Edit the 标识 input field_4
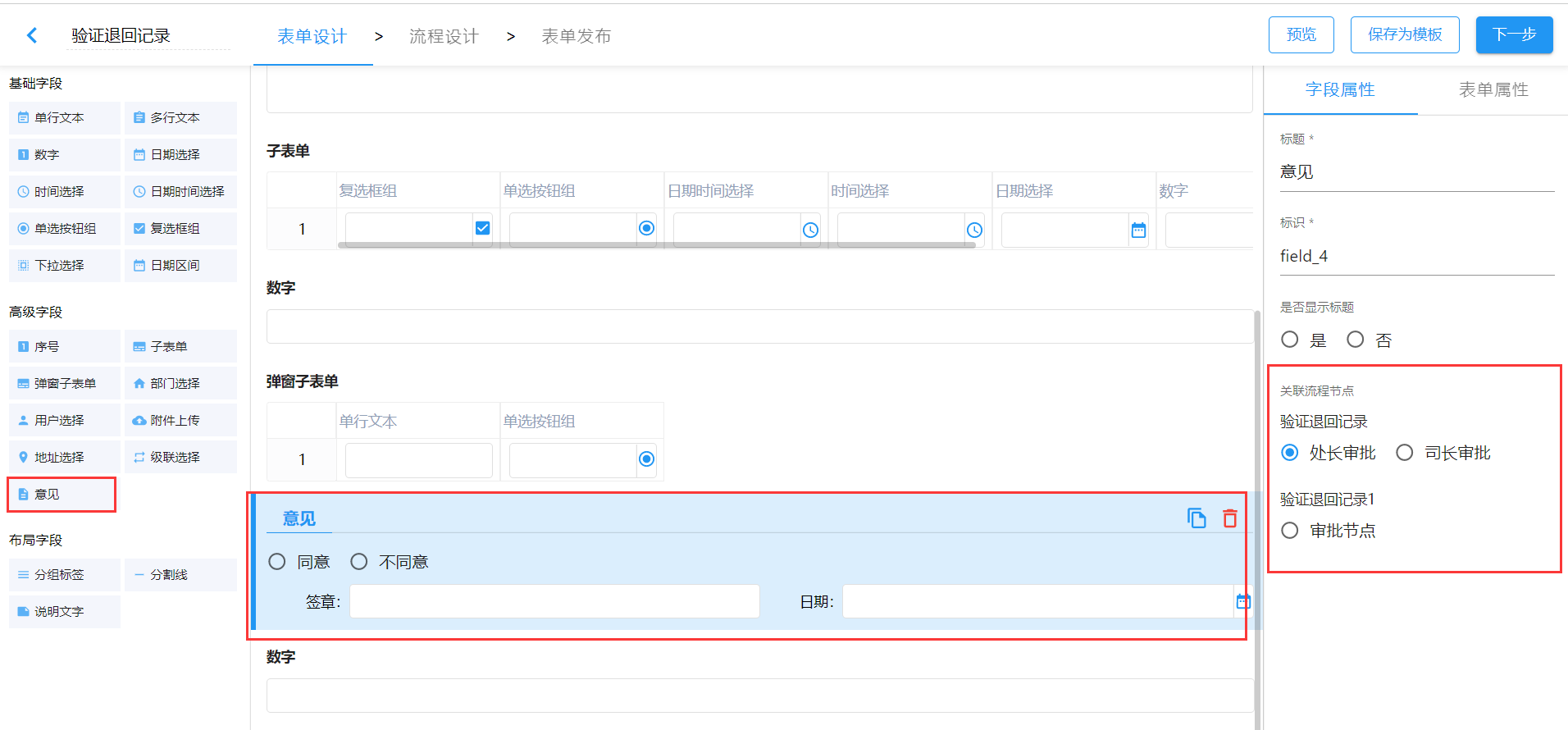Viewport: 1568px width, 730px height. coord(1417,256)
